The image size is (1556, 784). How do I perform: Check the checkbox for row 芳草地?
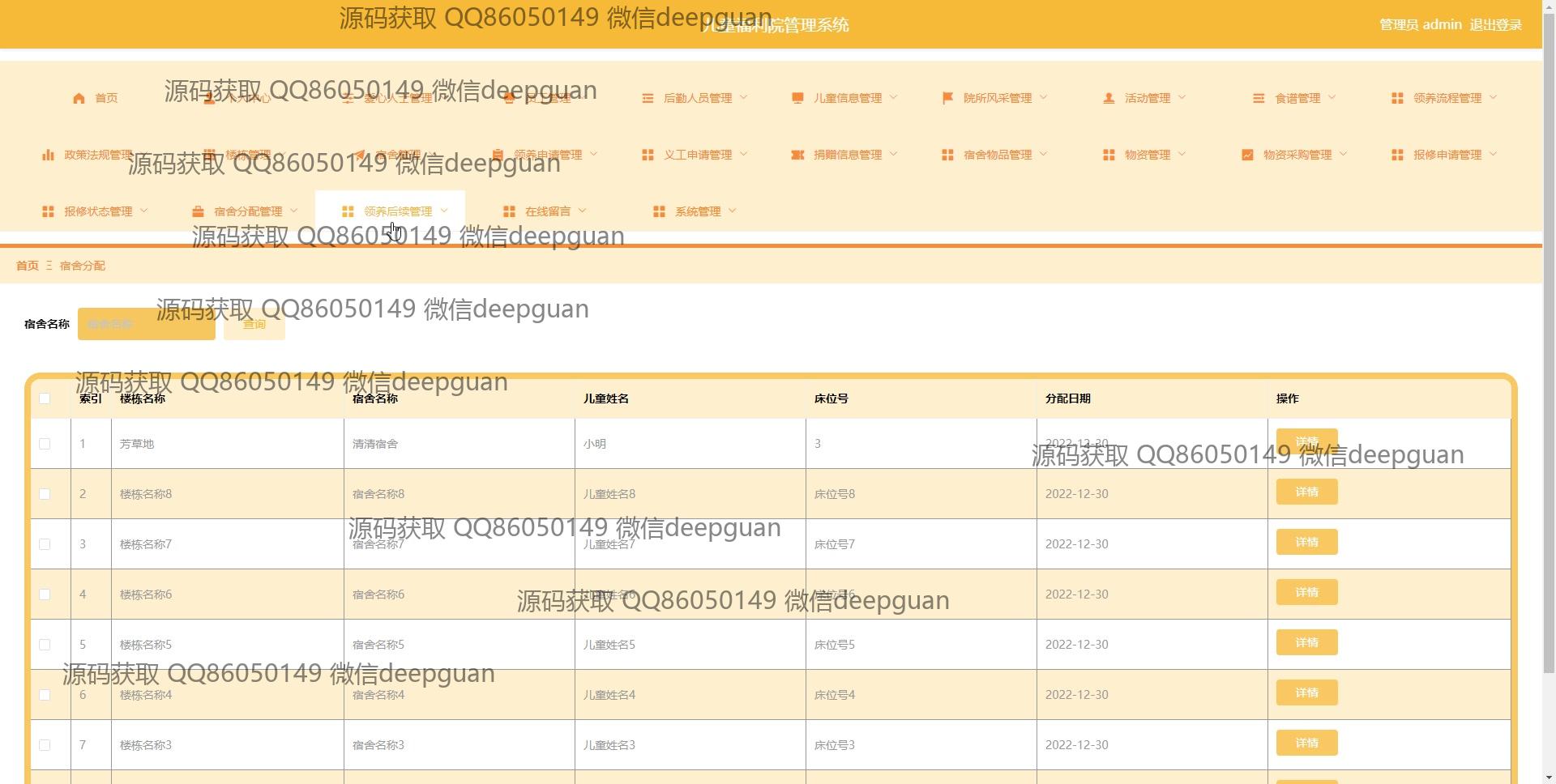pyautogui.click(x=45, y=444)
